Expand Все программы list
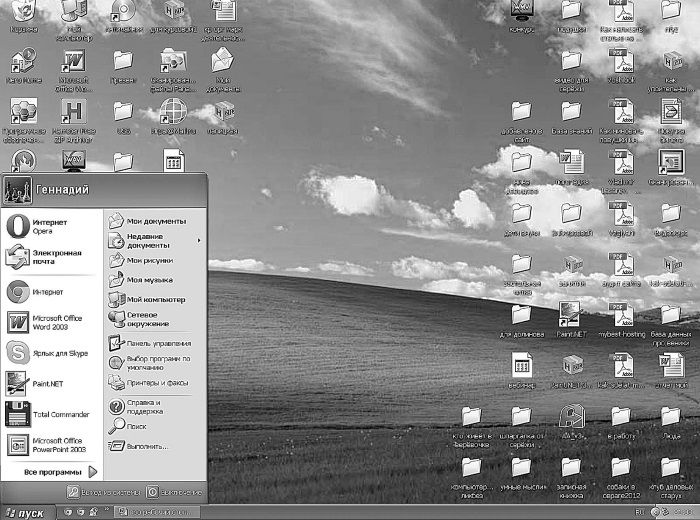This screenshot has height=520, width=700. point(60,471)
